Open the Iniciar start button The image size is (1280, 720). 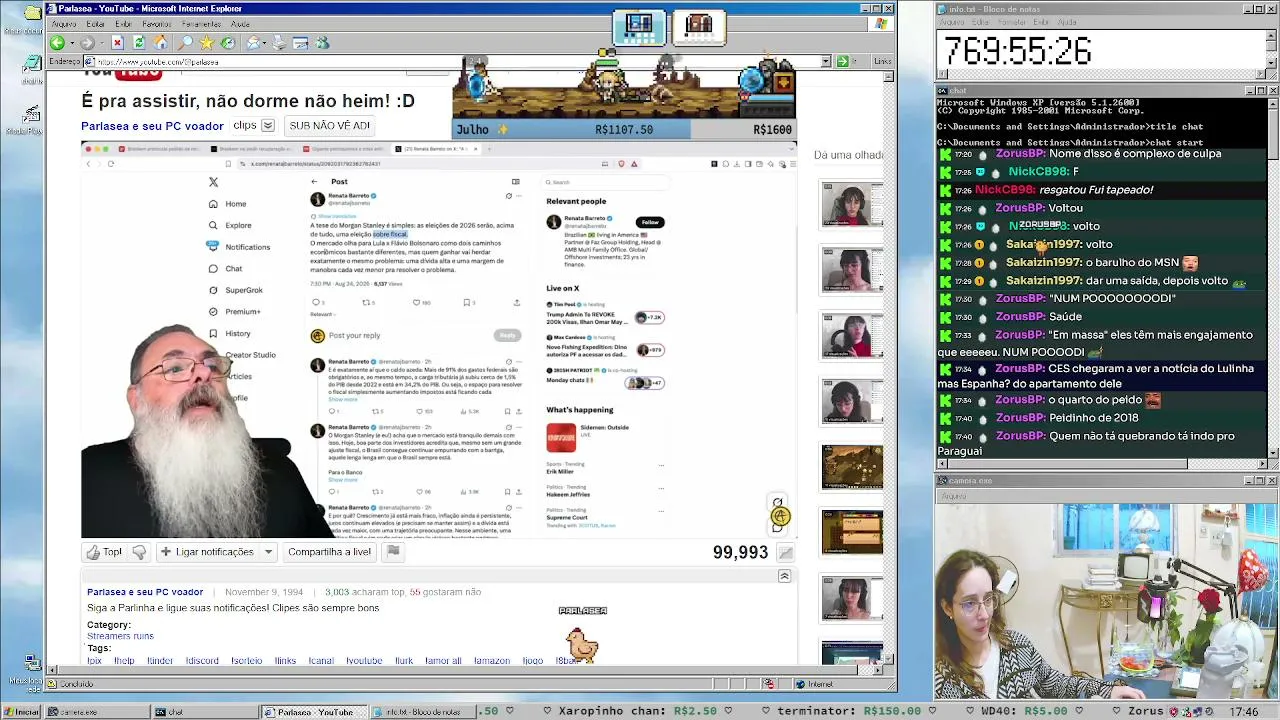(22, 712)
